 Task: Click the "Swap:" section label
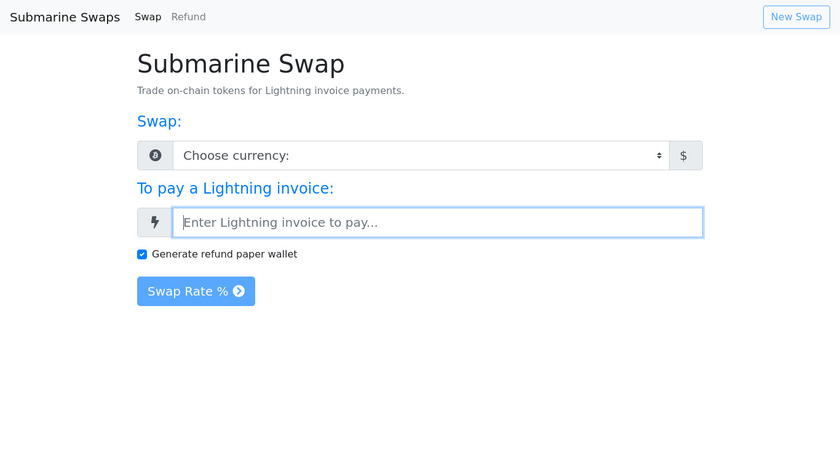159,122
